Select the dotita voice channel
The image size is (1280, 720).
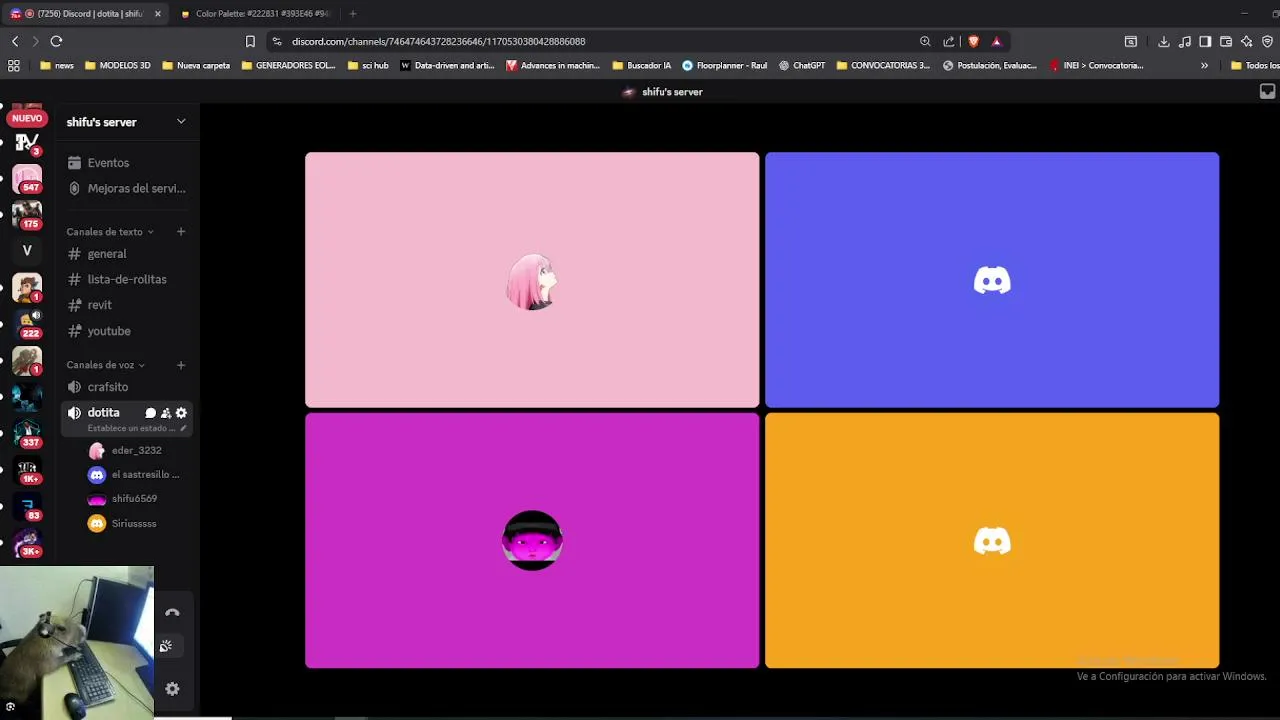click(x=103, y=412)
